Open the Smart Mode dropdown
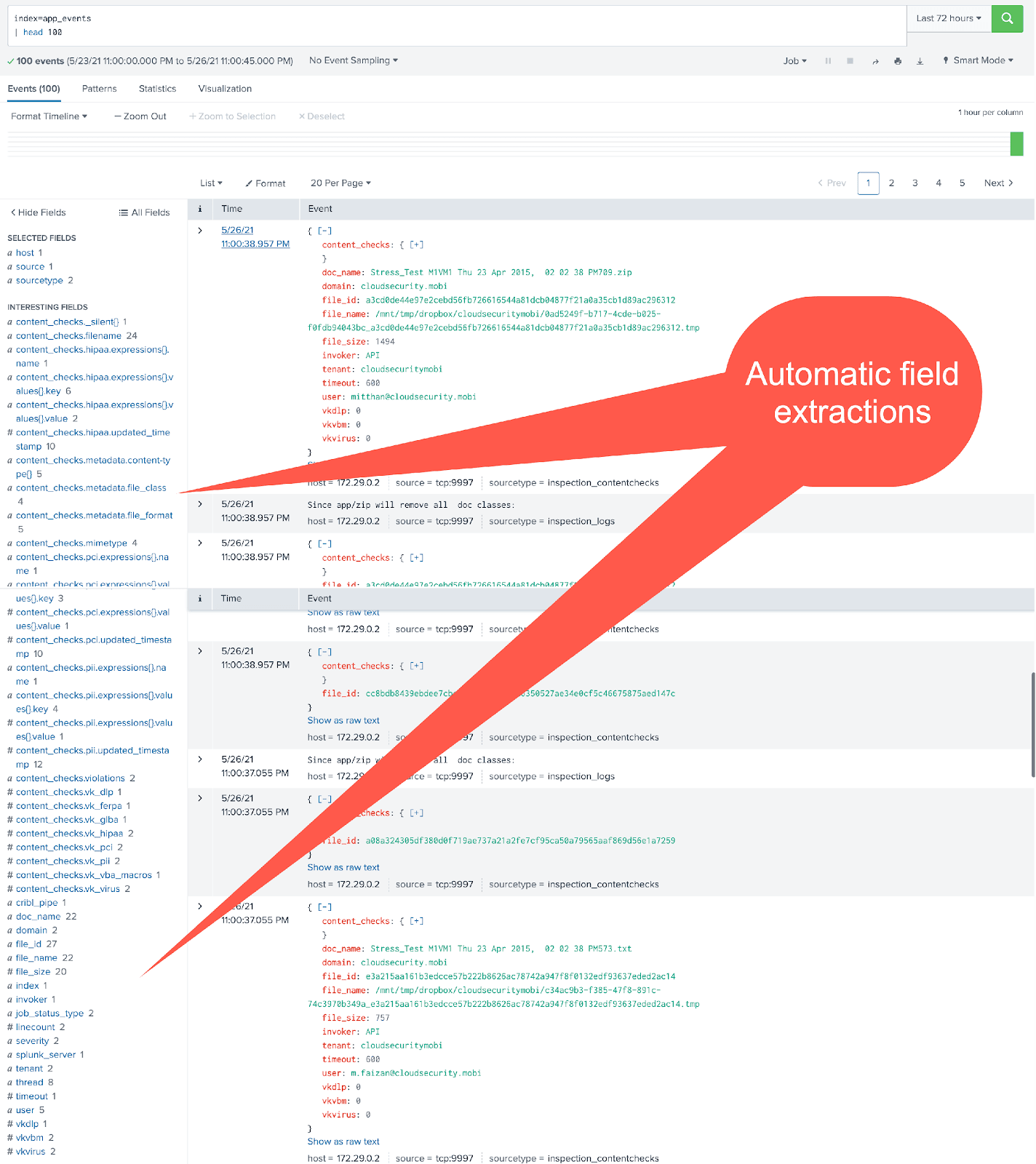 [978, 60]
